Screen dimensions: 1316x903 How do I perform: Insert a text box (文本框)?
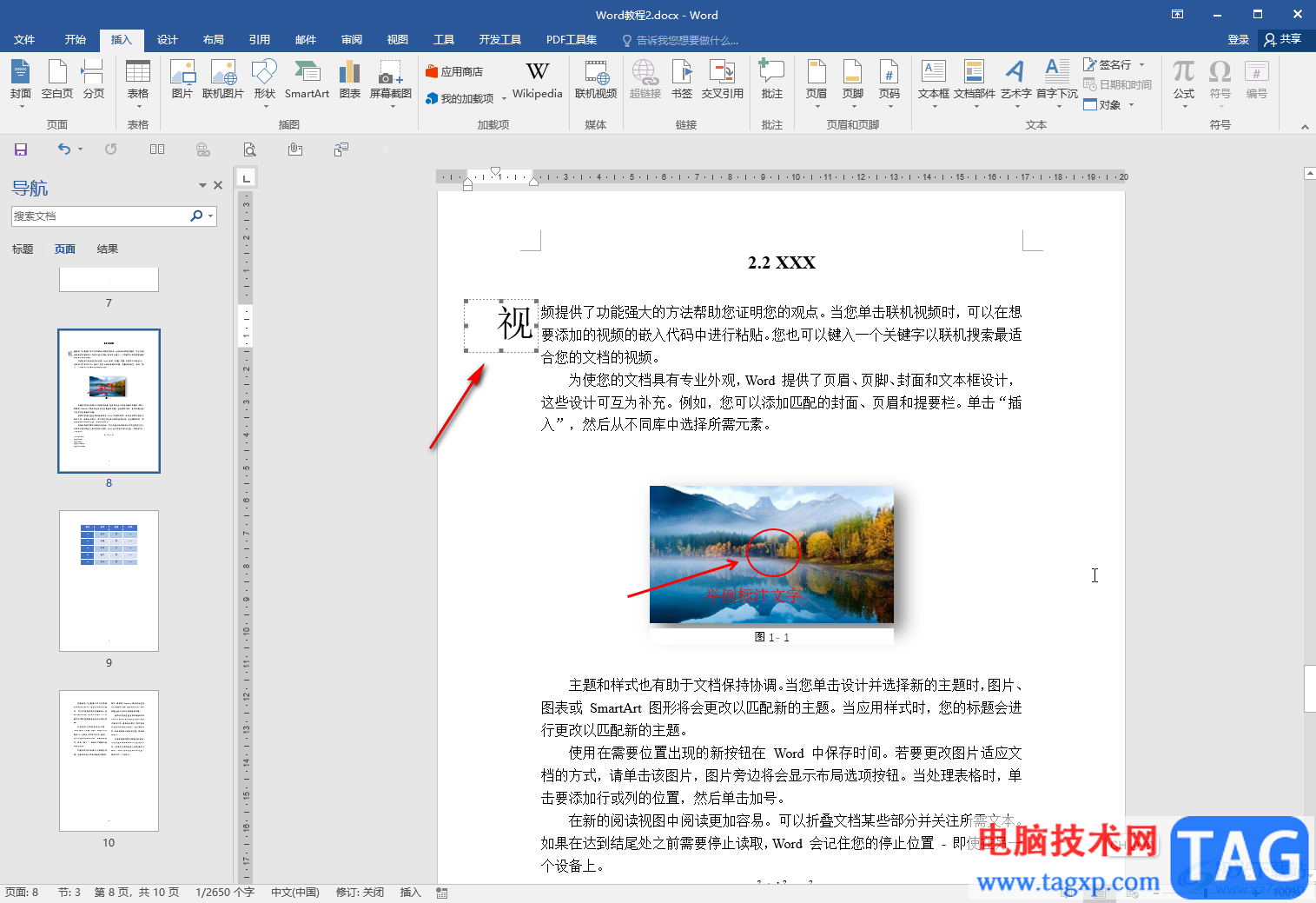pyautogui.click(x=934, y=83)
